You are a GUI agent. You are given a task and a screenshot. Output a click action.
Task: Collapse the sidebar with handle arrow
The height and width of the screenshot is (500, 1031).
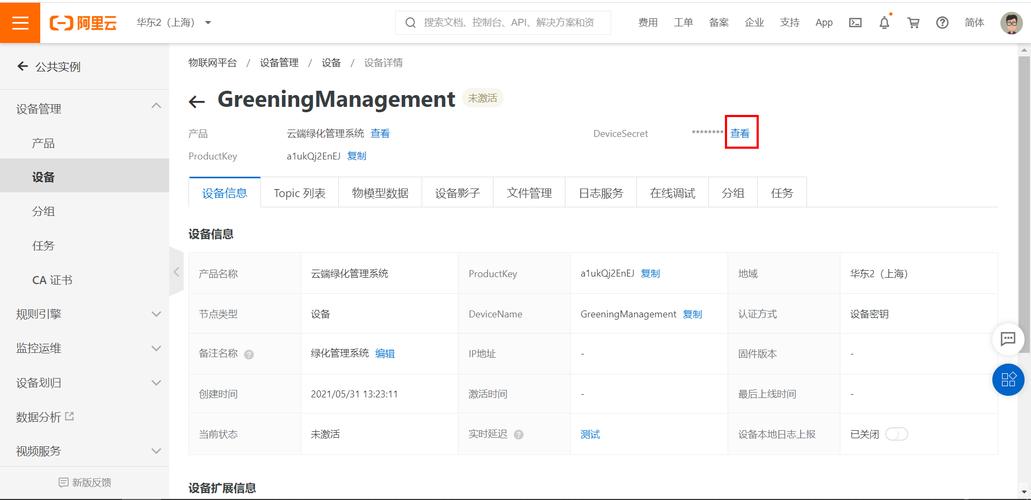click(176, 272)
